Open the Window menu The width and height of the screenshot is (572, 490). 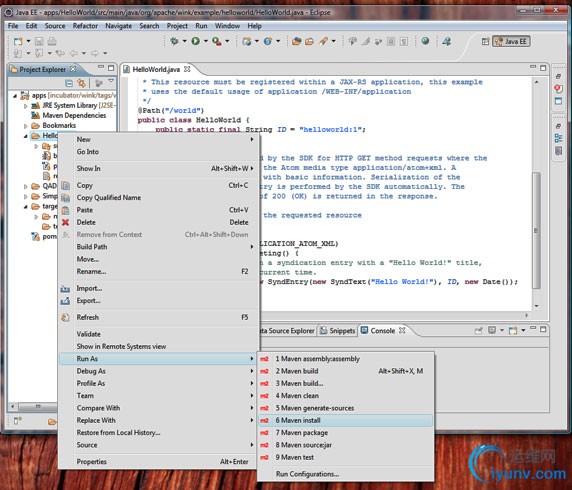[227, 26]
